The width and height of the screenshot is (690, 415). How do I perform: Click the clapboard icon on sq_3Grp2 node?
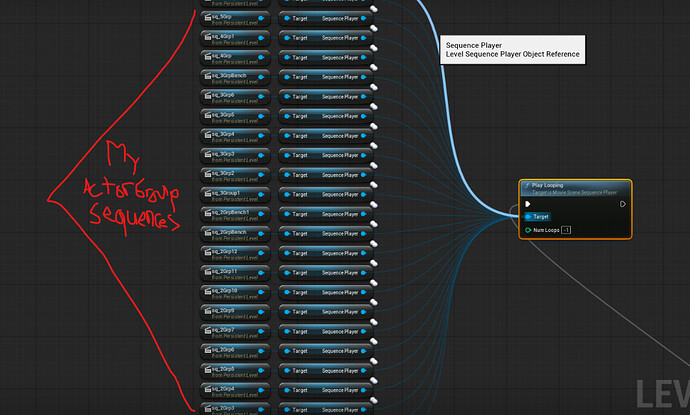click(208, 174)
